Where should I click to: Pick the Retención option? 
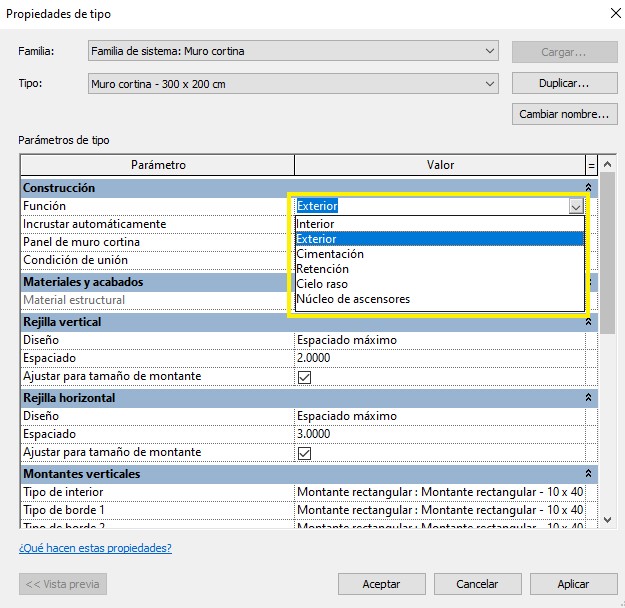click(323, 269)
